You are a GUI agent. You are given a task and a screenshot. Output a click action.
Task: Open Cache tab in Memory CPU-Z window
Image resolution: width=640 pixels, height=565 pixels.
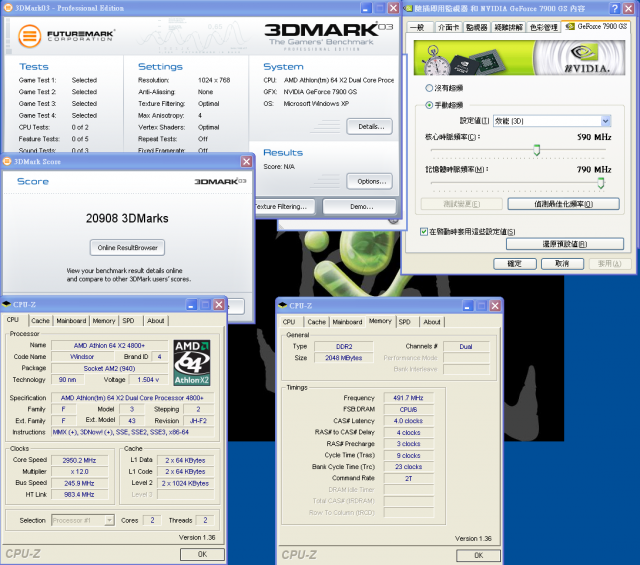coord(317,322)
